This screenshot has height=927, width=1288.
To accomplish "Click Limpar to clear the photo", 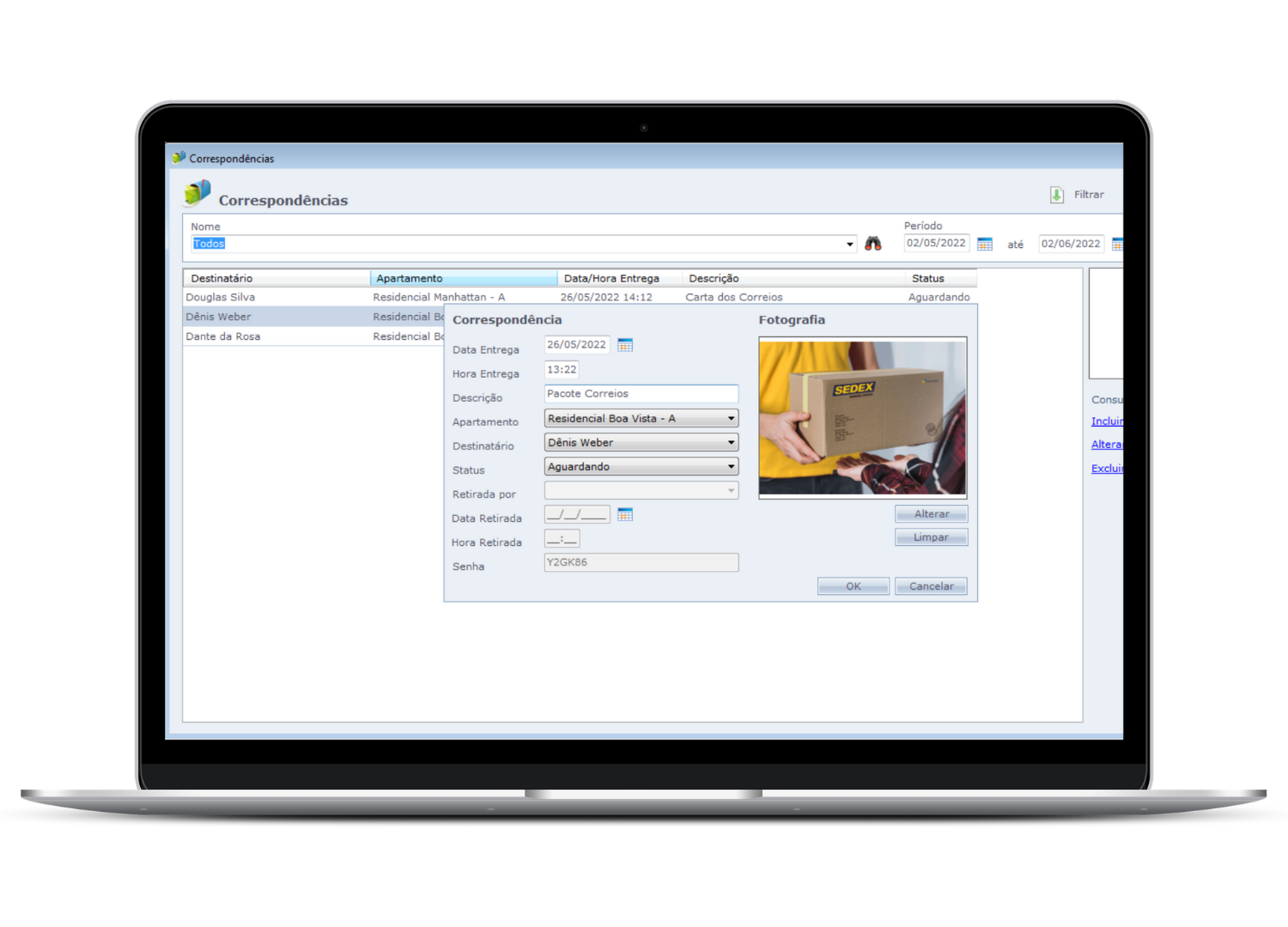I will tap(931, 537).
